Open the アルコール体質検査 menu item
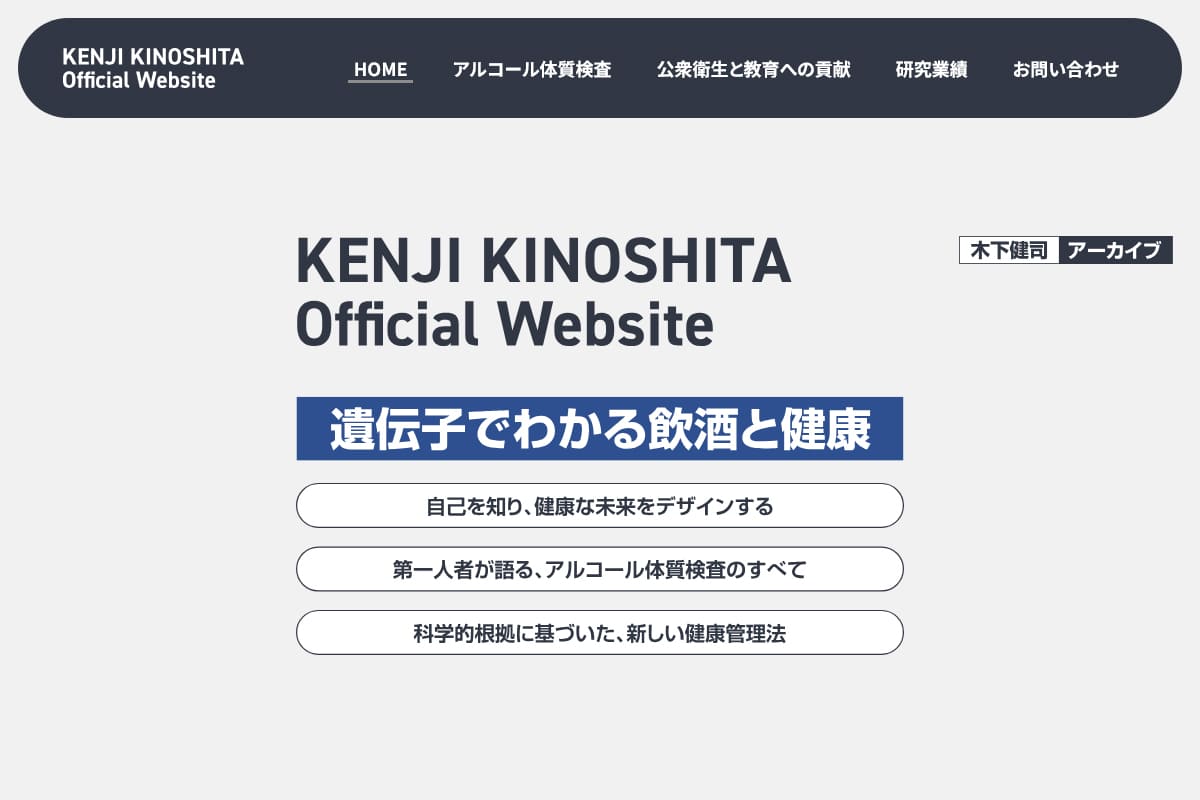1200x800 pixels. (531, 70)
